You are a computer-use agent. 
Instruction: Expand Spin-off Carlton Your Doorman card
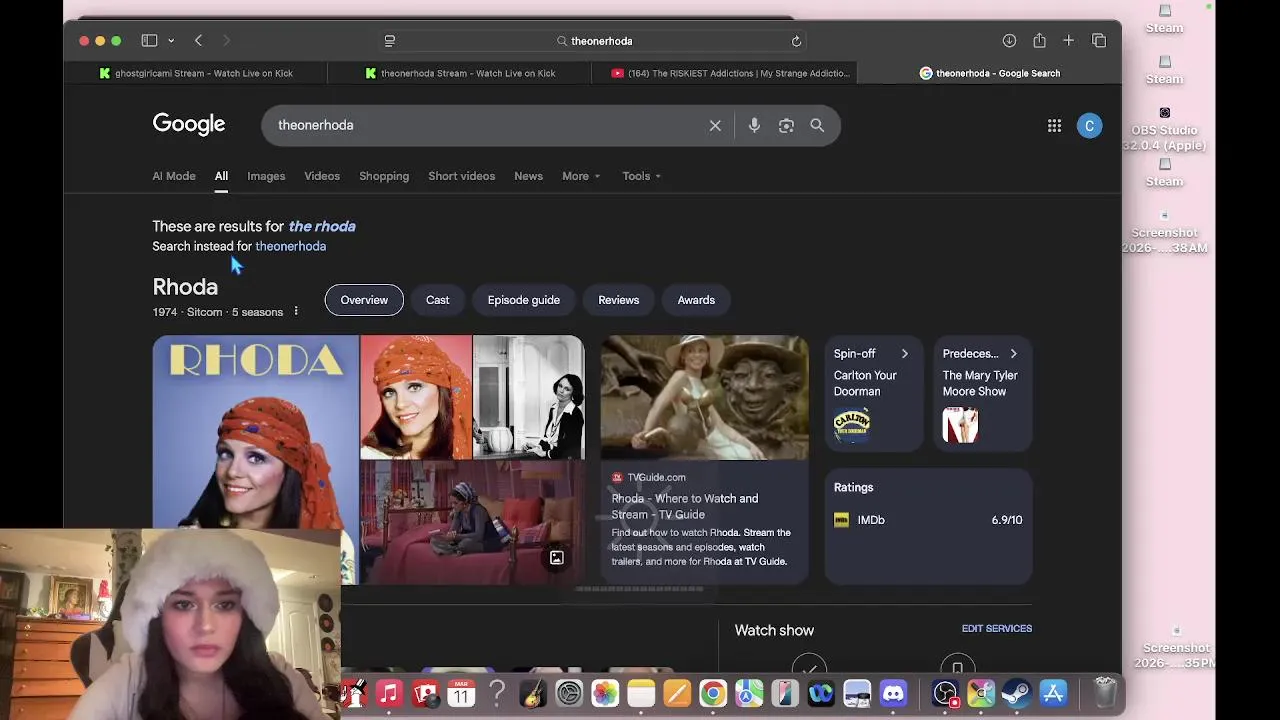pyautogui.click(x=873, y=393)
